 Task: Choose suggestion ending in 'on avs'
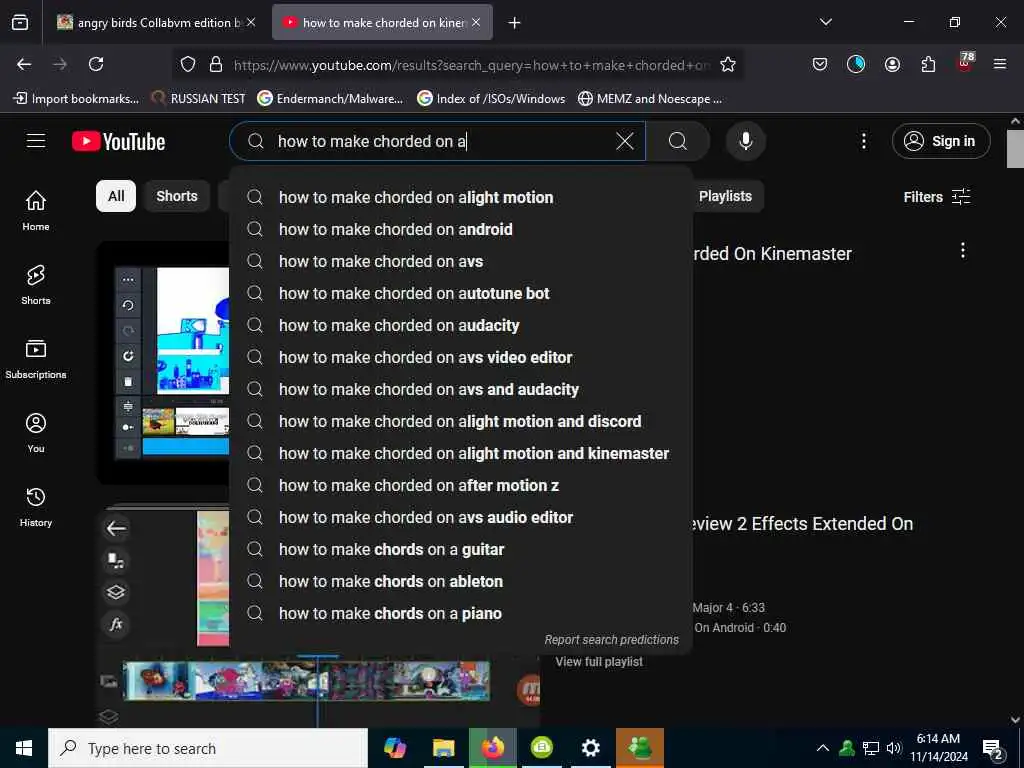click(x=461, y=261)
